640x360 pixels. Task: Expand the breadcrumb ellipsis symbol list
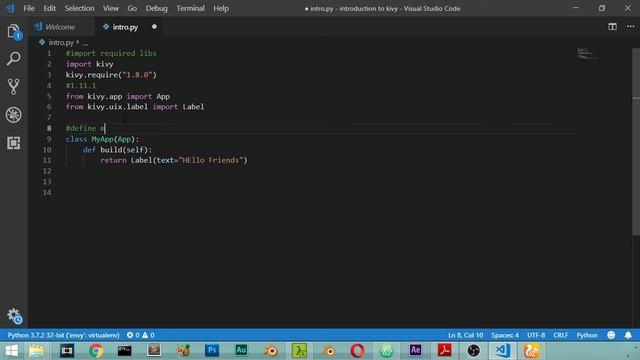[85, 42]
